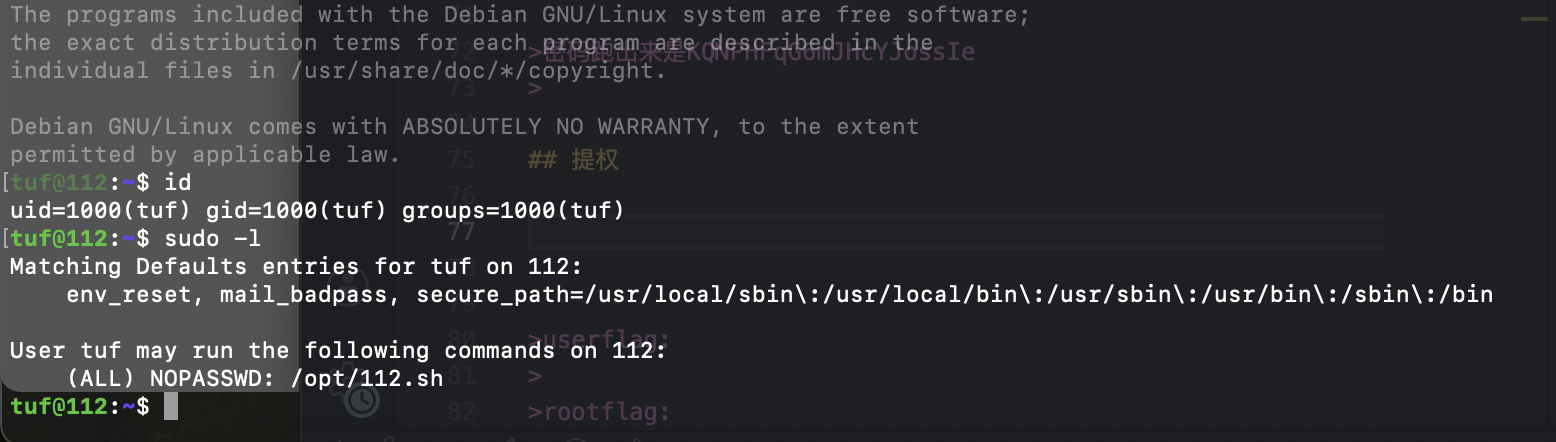Viewport: 1556px width, 442px height.
Task: Click line number 82 in the editor gutter
Action: (x=461, y=412)
